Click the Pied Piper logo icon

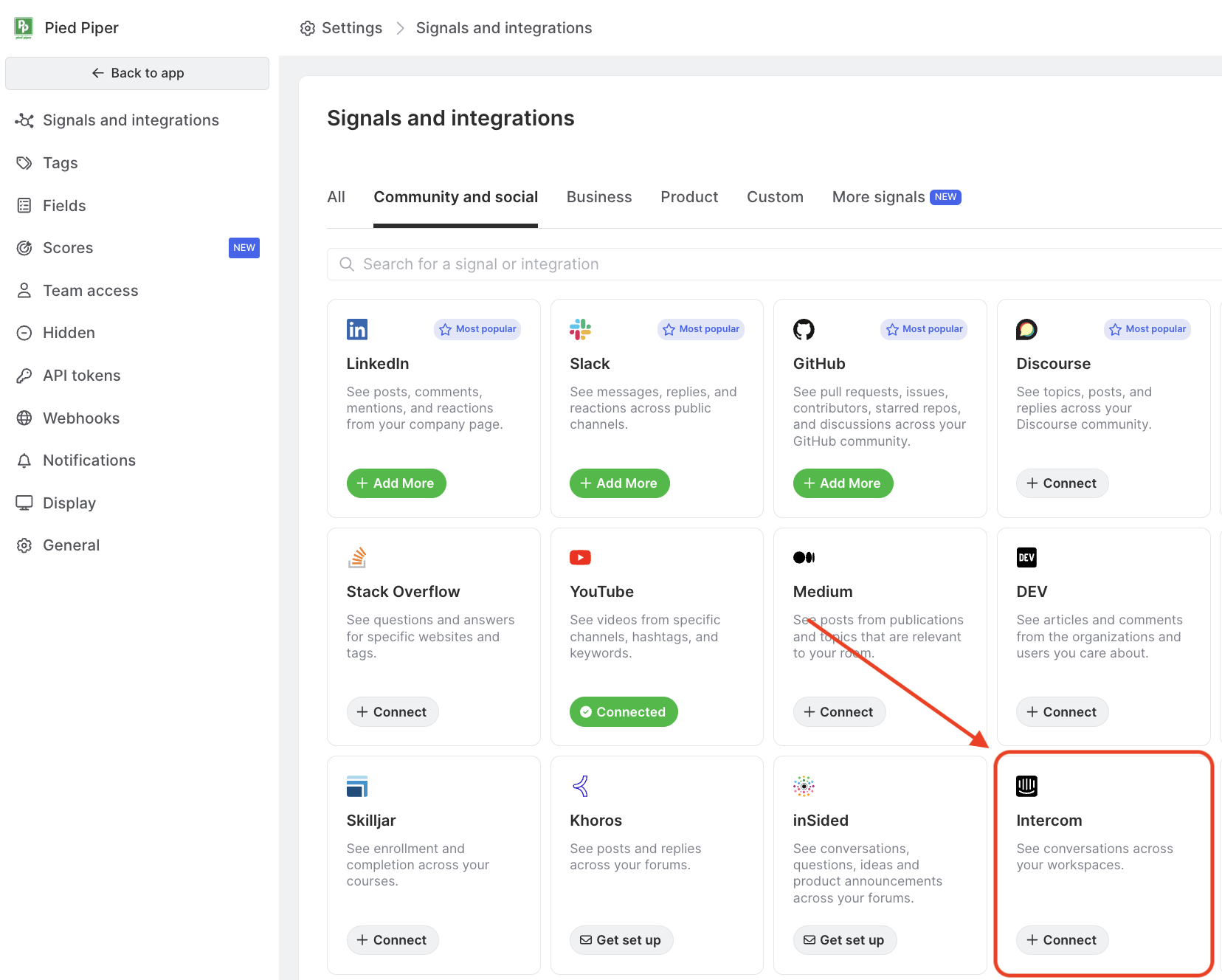pos(24,28)
